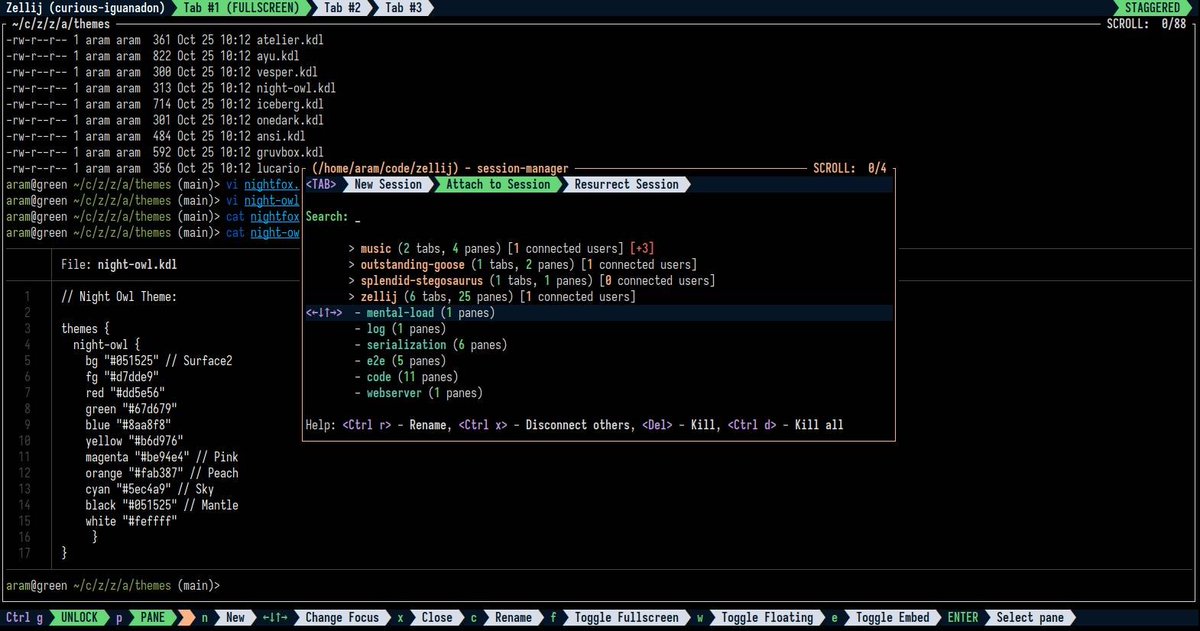Click the Ctrl g key in status bar

(x=24, y=618)
